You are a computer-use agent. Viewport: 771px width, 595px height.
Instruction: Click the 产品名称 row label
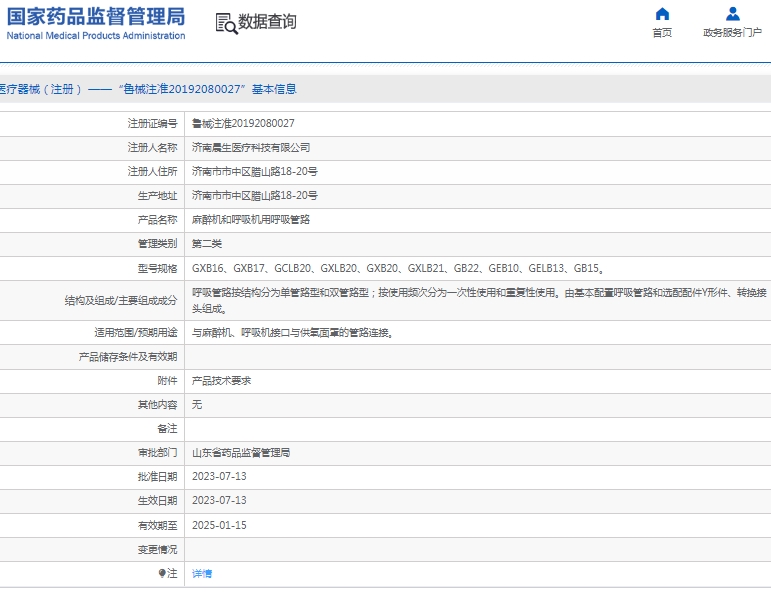tap(157, 220)
